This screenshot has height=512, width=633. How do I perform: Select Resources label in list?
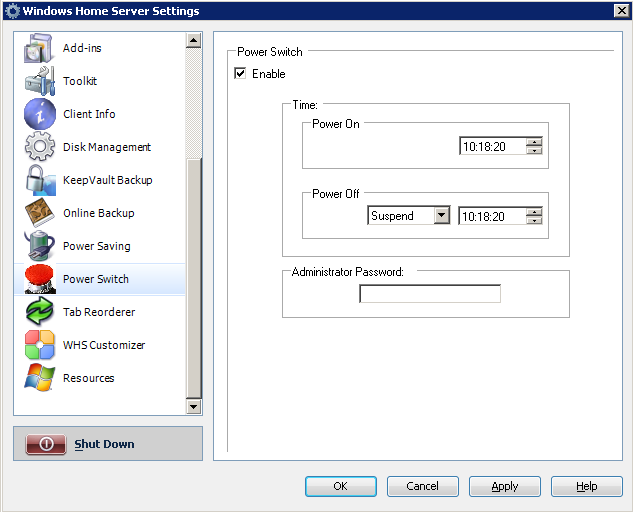click(89, 378)
